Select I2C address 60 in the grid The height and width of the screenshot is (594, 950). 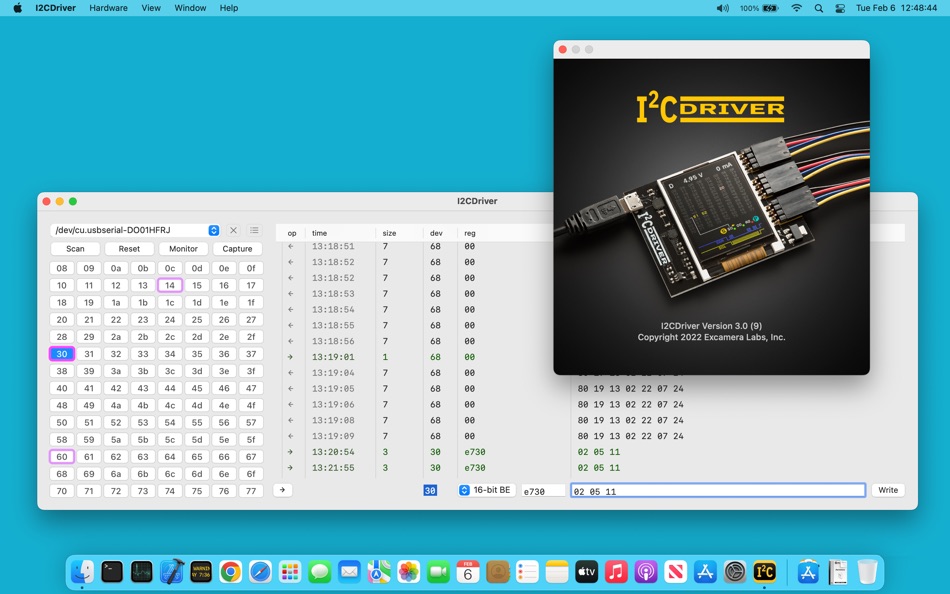(62, 456)
